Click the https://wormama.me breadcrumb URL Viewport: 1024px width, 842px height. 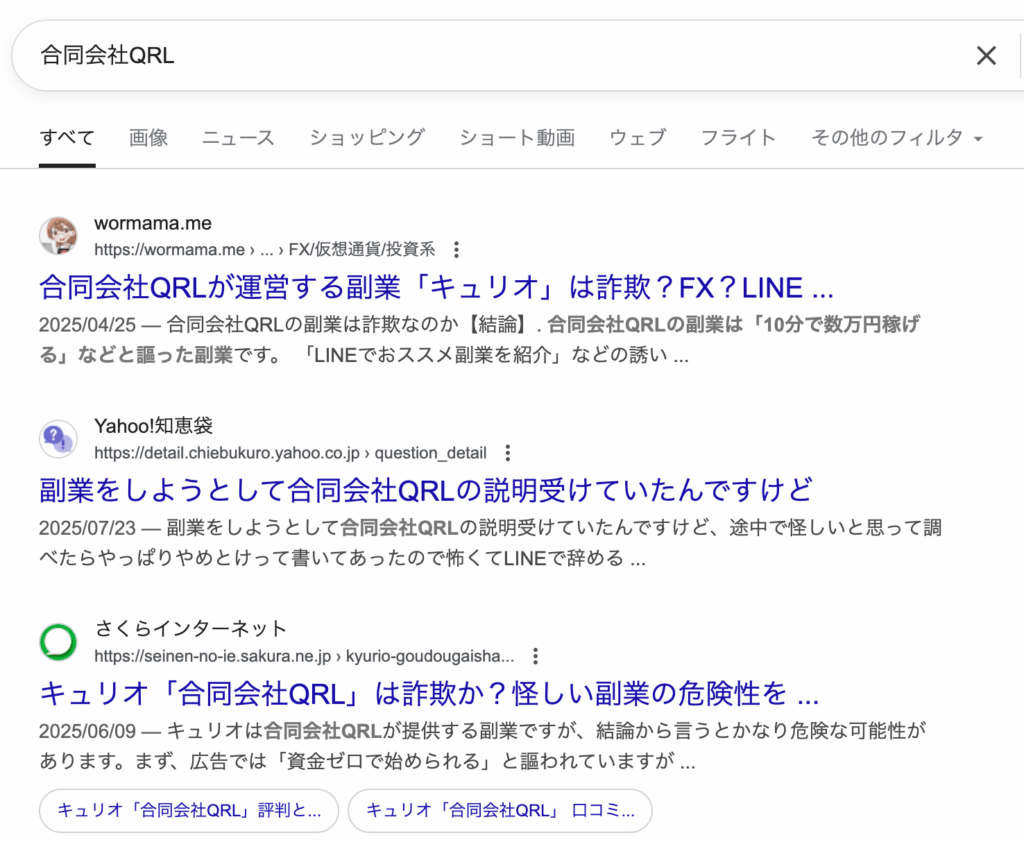point(264,250)
